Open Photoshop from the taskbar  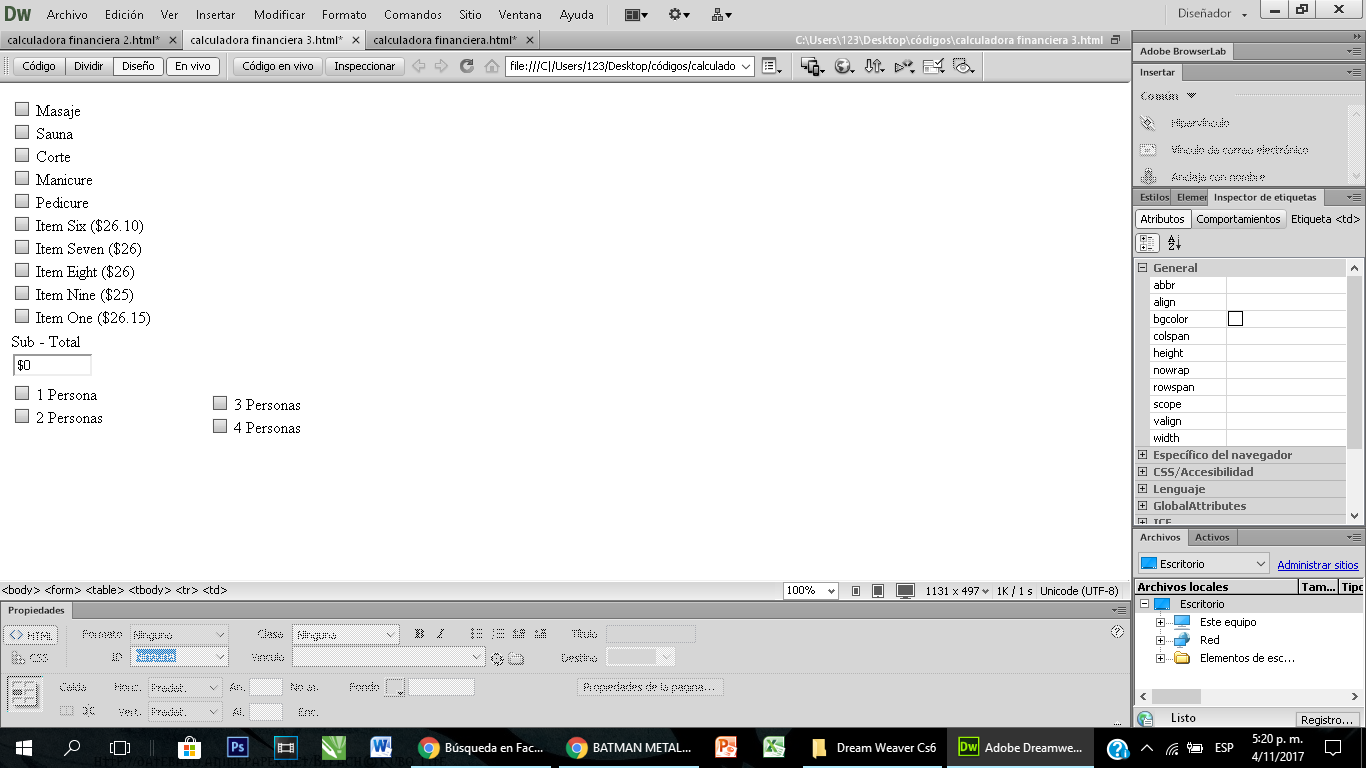click(237, 747)
